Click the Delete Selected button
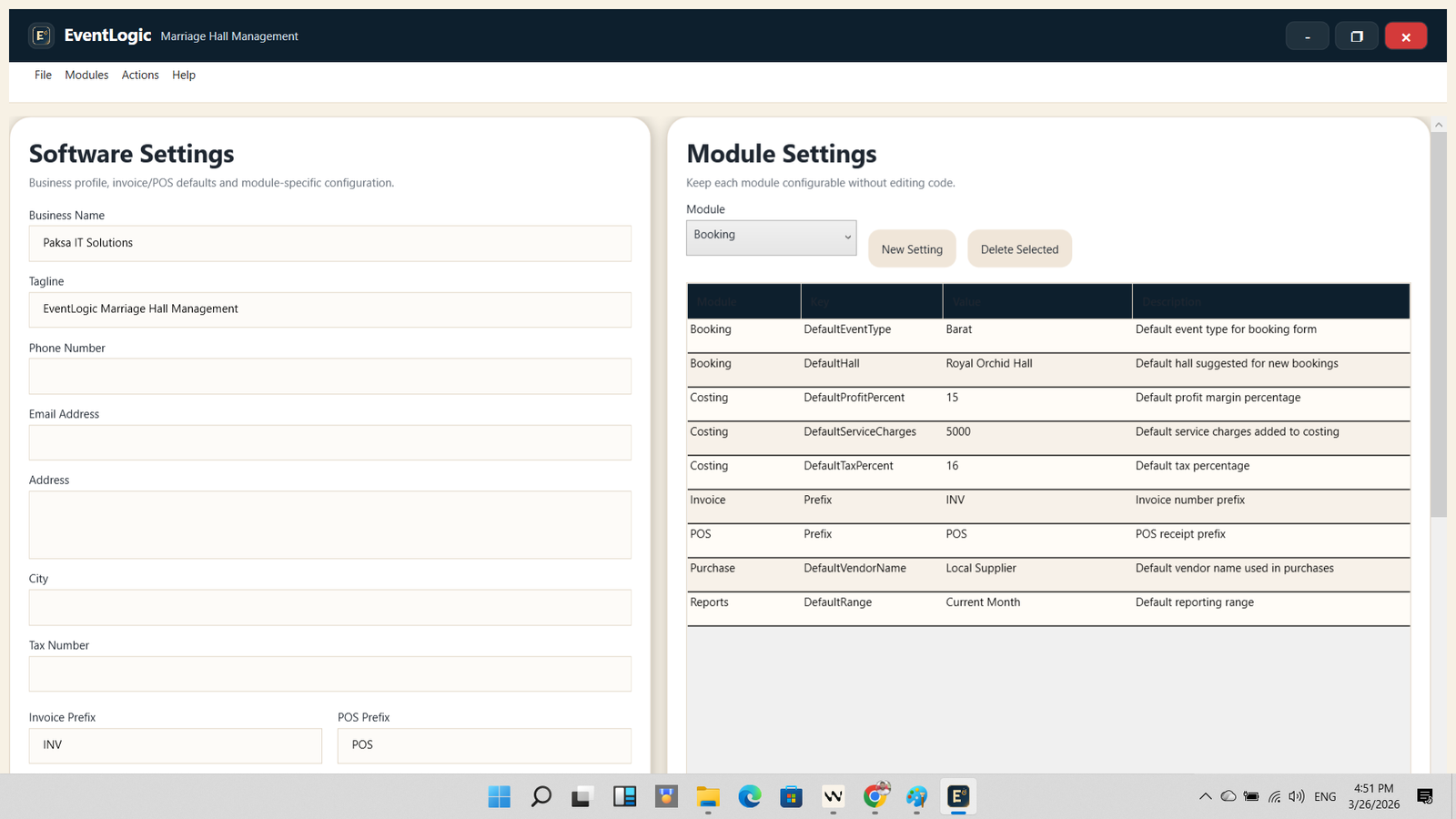 click(1019, 249)
